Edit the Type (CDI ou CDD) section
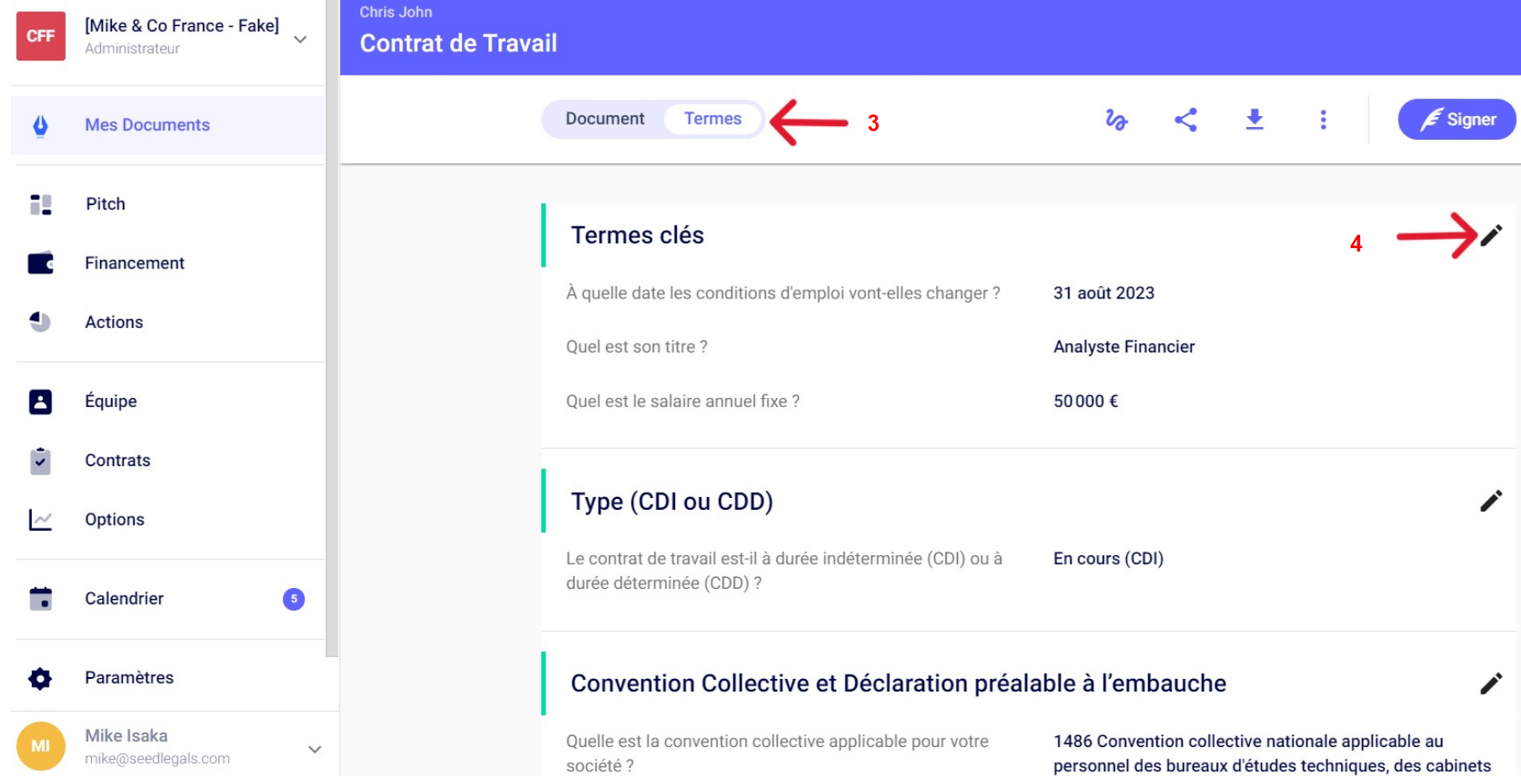 click(1491, 501)
